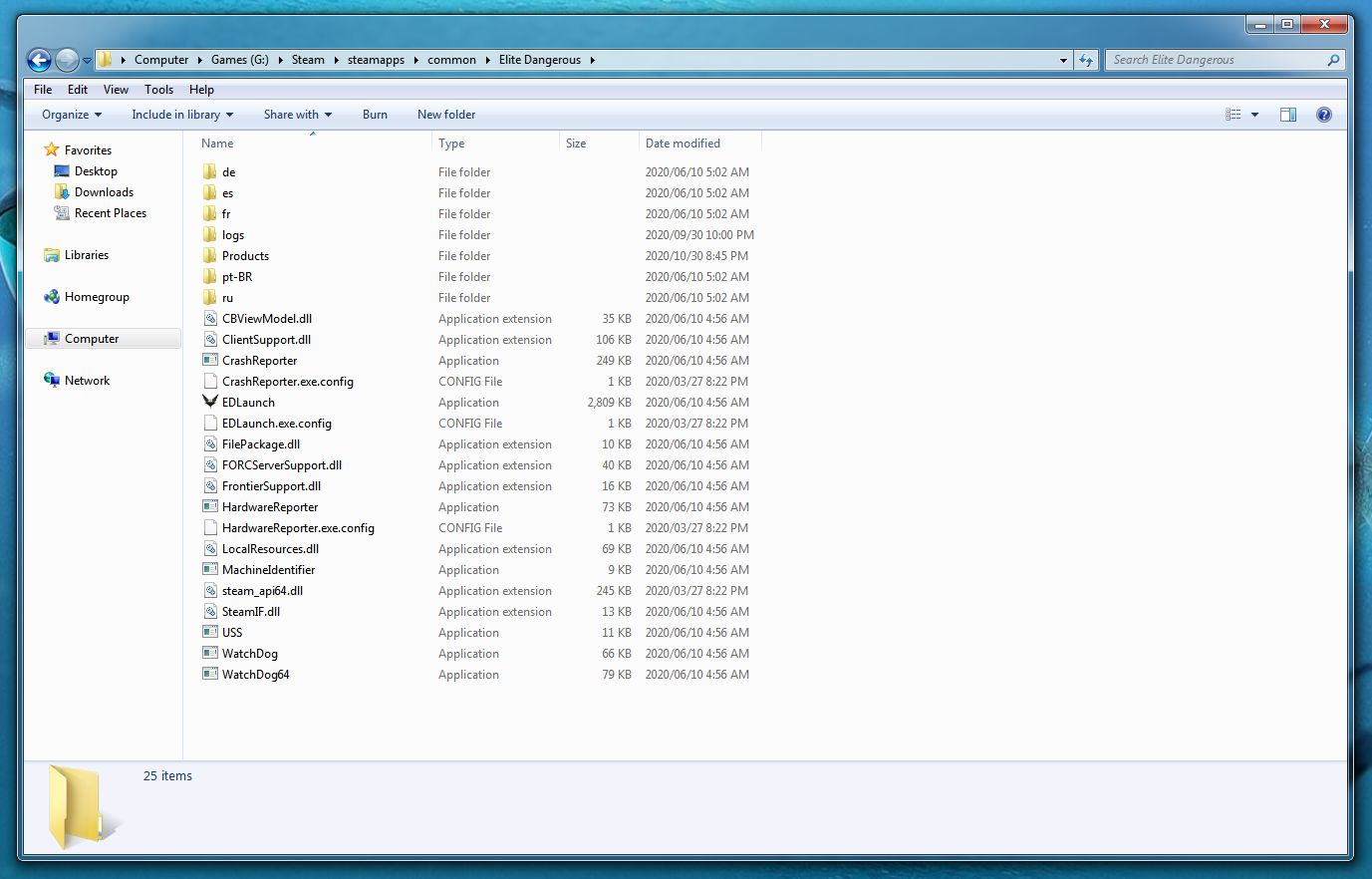This screenshot has height=879, width=1372.
Task: Select the FilePackage.dll file icon
Action: coord(210,443)
